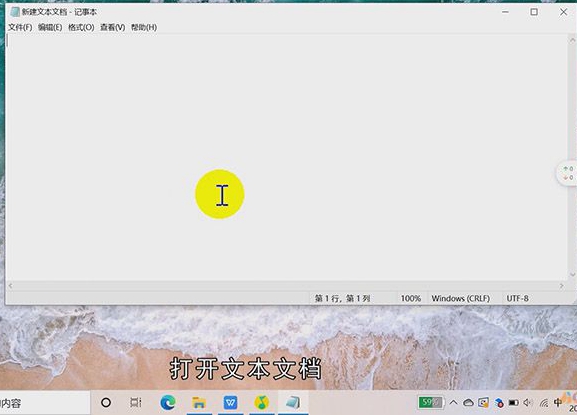Click the cloud OneDrive tray icon
This screenshot has width=577, height=415.
point(468,402)
